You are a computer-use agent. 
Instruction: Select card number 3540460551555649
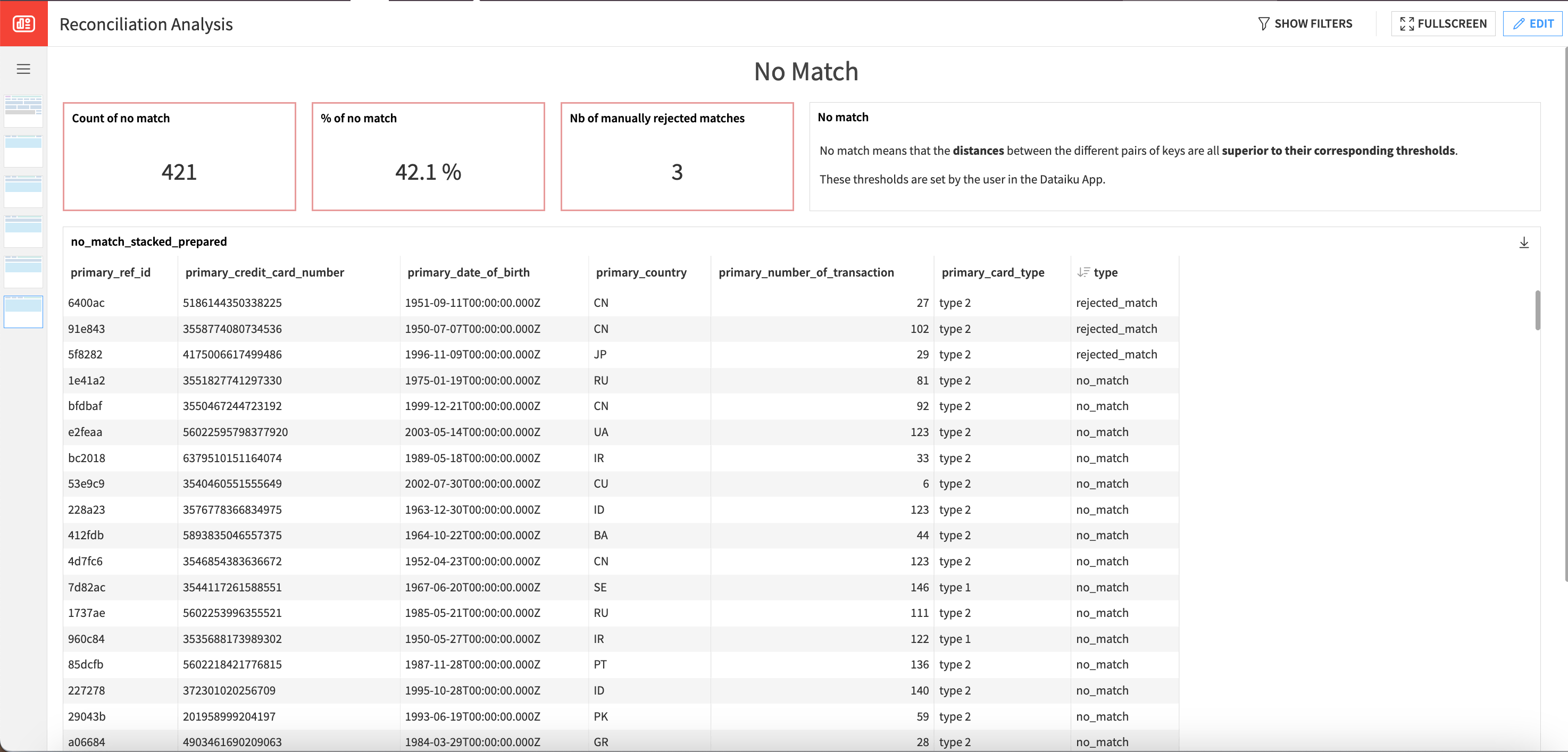(232, 483)
